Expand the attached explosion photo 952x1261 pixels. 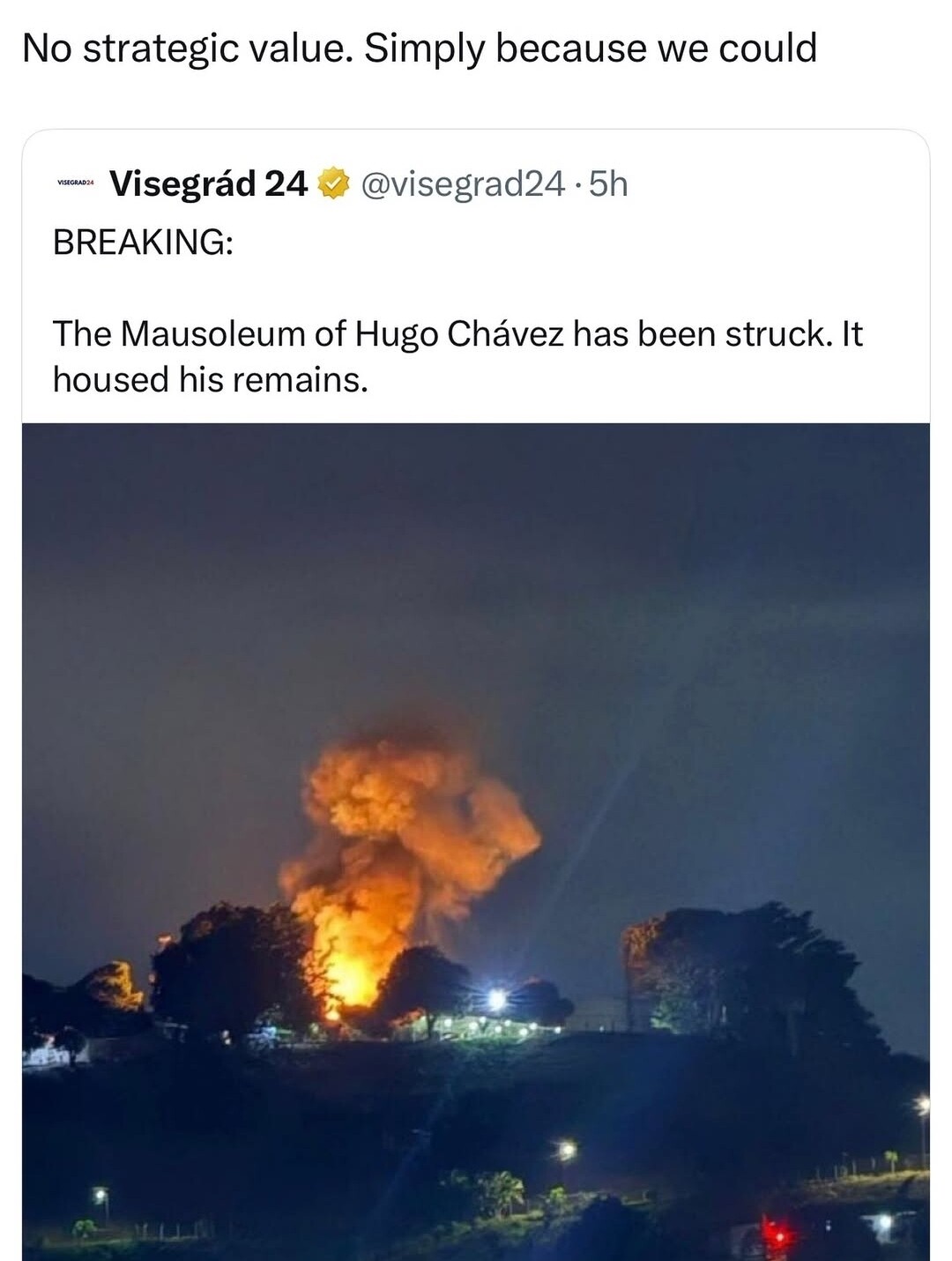point(476,838)
